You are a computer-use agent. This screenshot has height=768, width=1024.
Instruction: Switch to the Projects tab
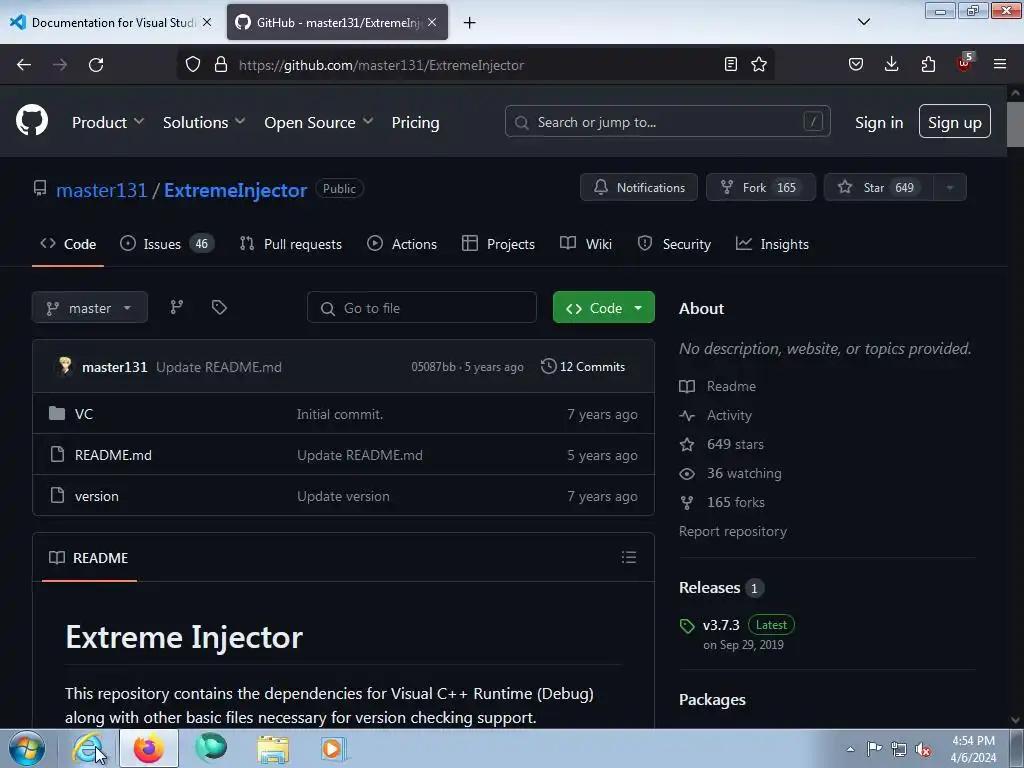pyautogui.click(x=498, y=244)
